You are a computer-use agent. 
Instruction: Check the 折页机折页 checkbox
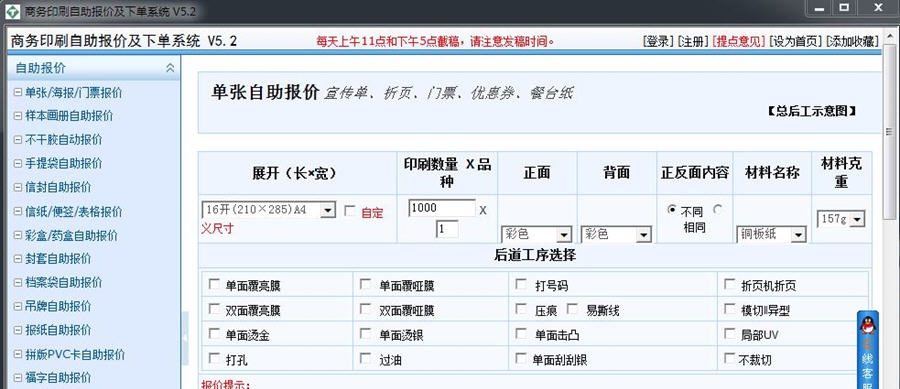[x=730, y=284]
